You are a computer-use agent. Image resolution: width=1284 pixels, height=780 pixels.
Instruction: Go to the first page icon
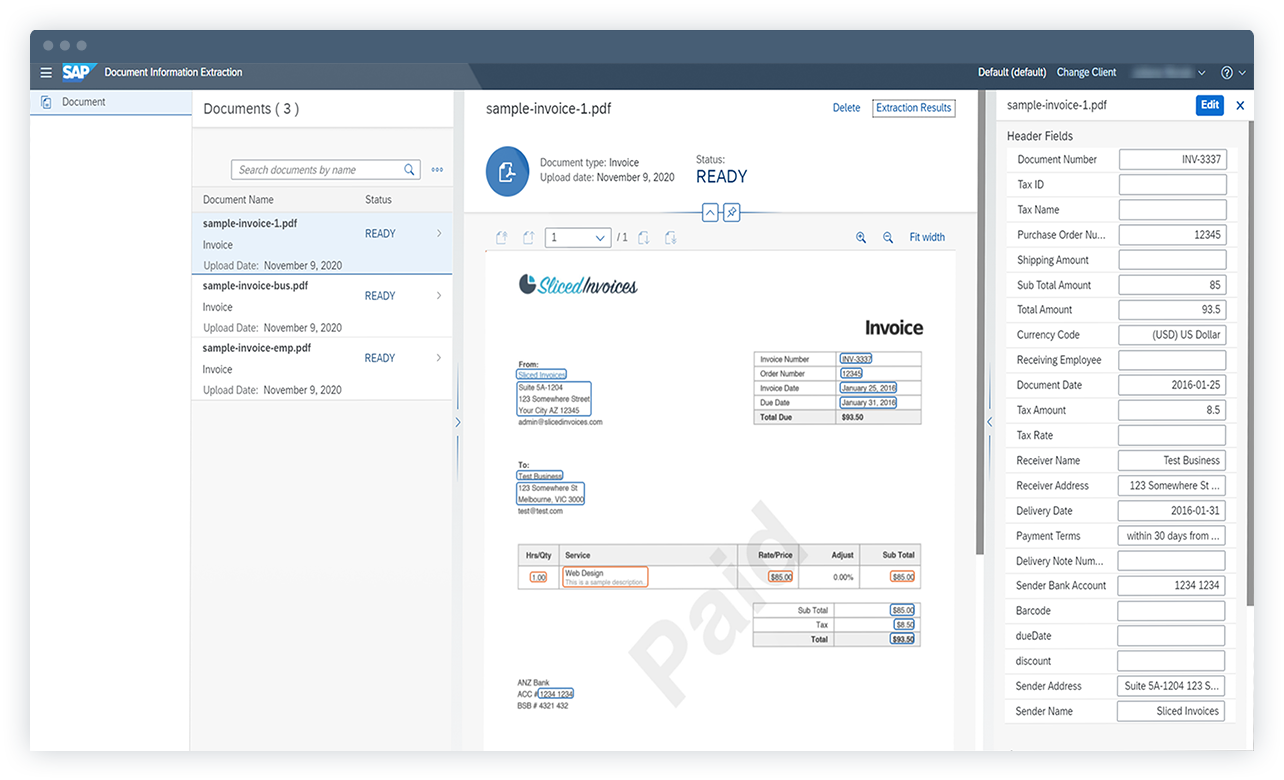pyautogui.click(x=502, y=238)
